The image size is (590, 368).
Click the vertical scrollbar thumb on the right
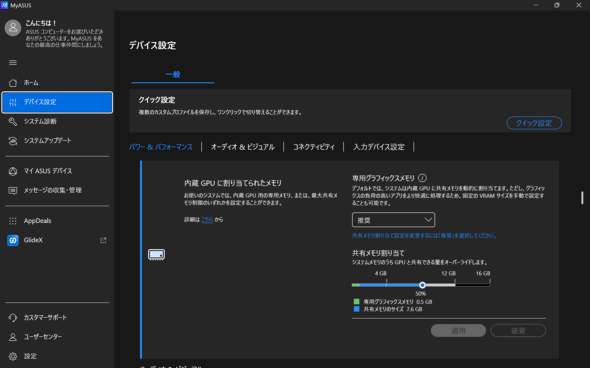click(x=582, y=198)
